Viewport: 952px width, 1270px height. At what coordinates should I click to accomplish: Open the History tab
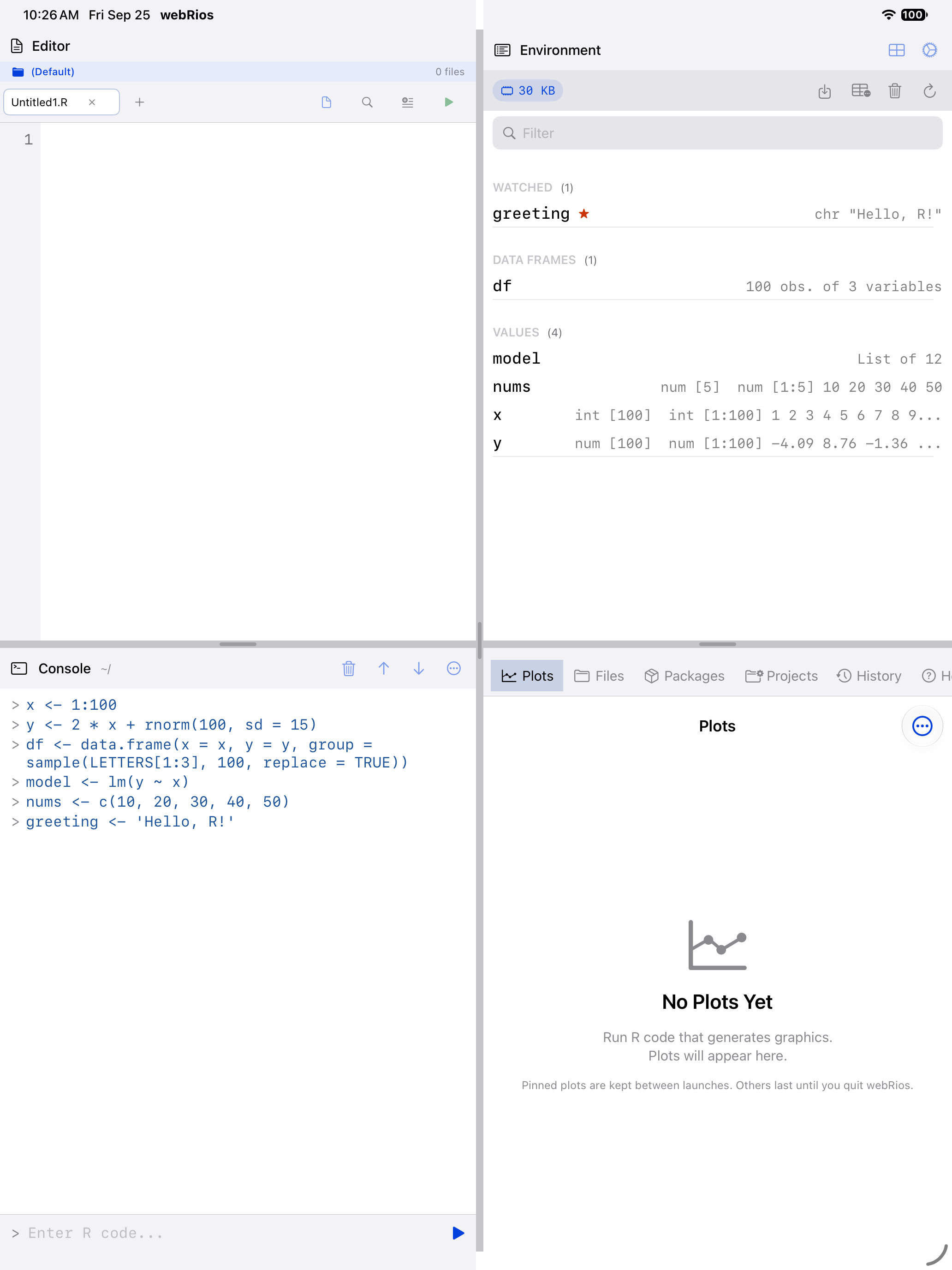click(869, 676)
